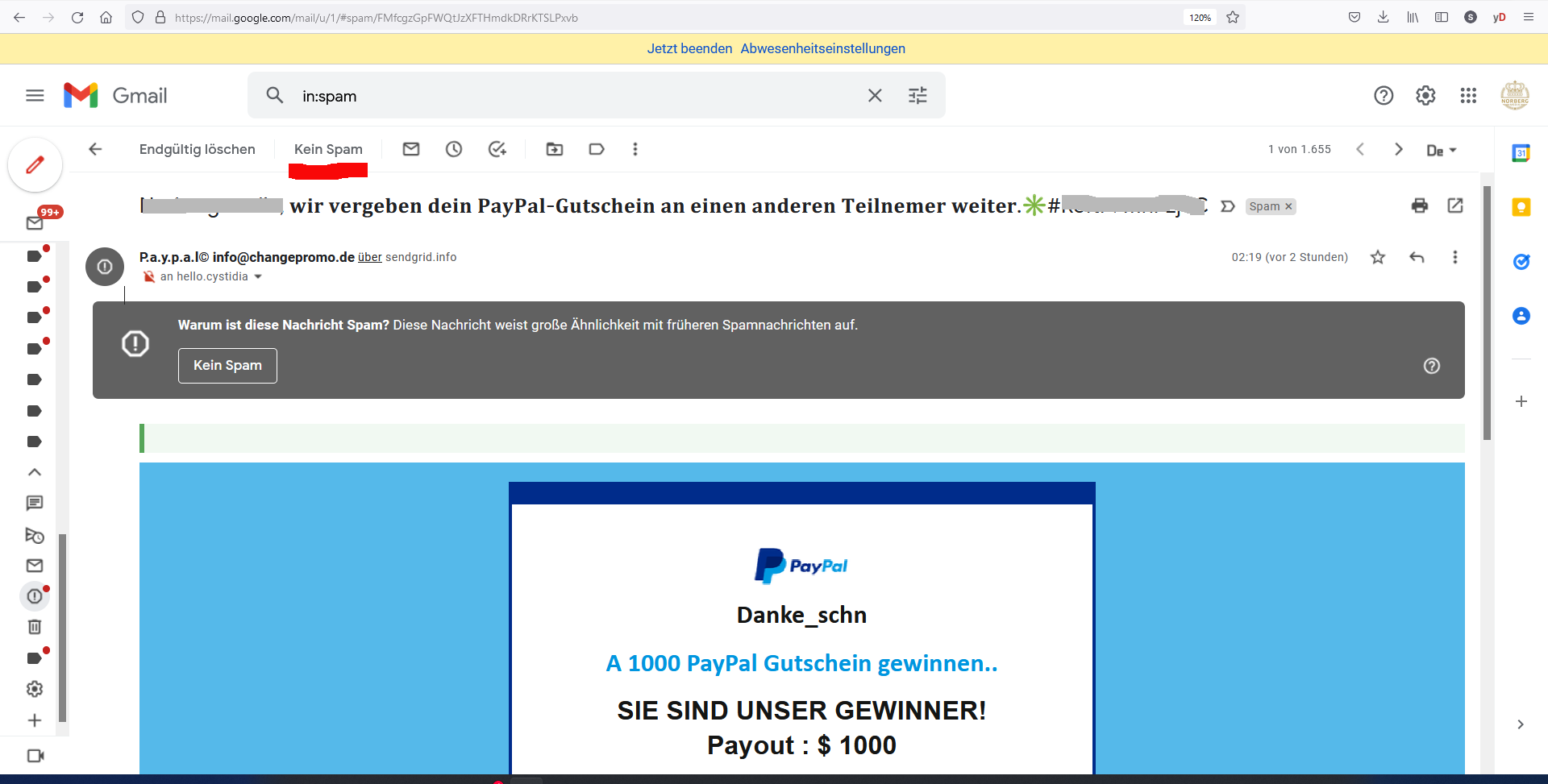This screenshot has width=1548, height=784.
Task: Hide the side panel chevron
Action: coord(1521,724)
